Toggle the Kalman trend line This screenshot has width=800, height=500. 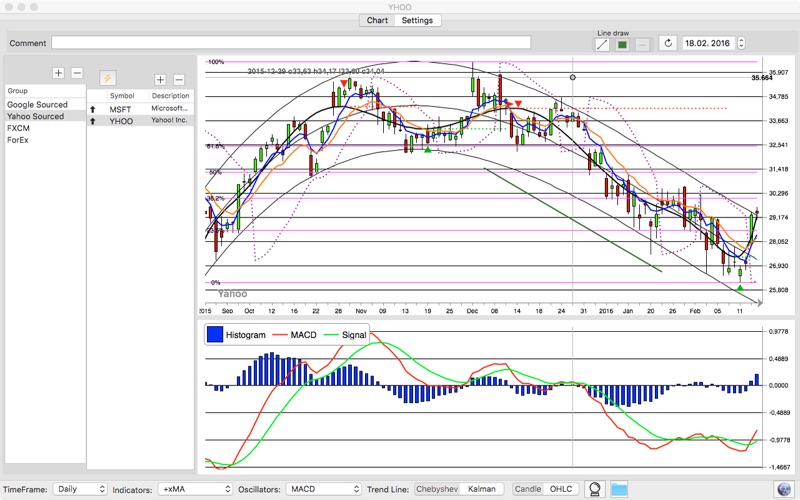pyautogui.click(x=481, y=489)
